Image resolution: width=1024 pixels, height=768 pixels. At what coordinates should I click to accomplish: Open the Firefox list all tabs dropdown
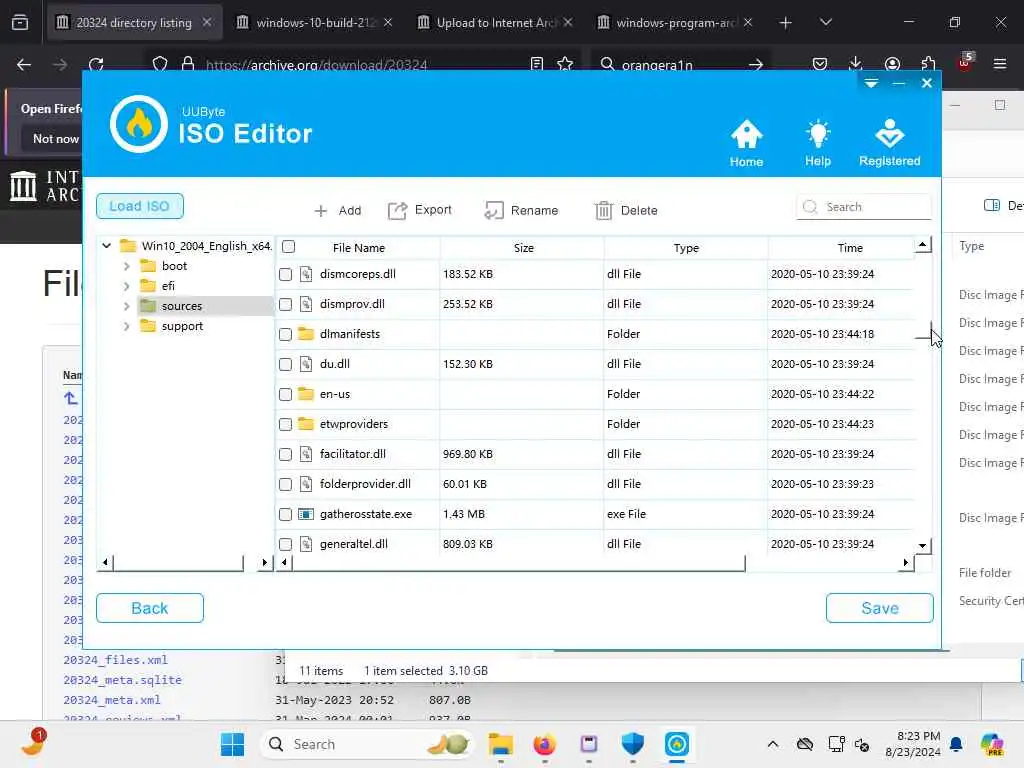825,22
